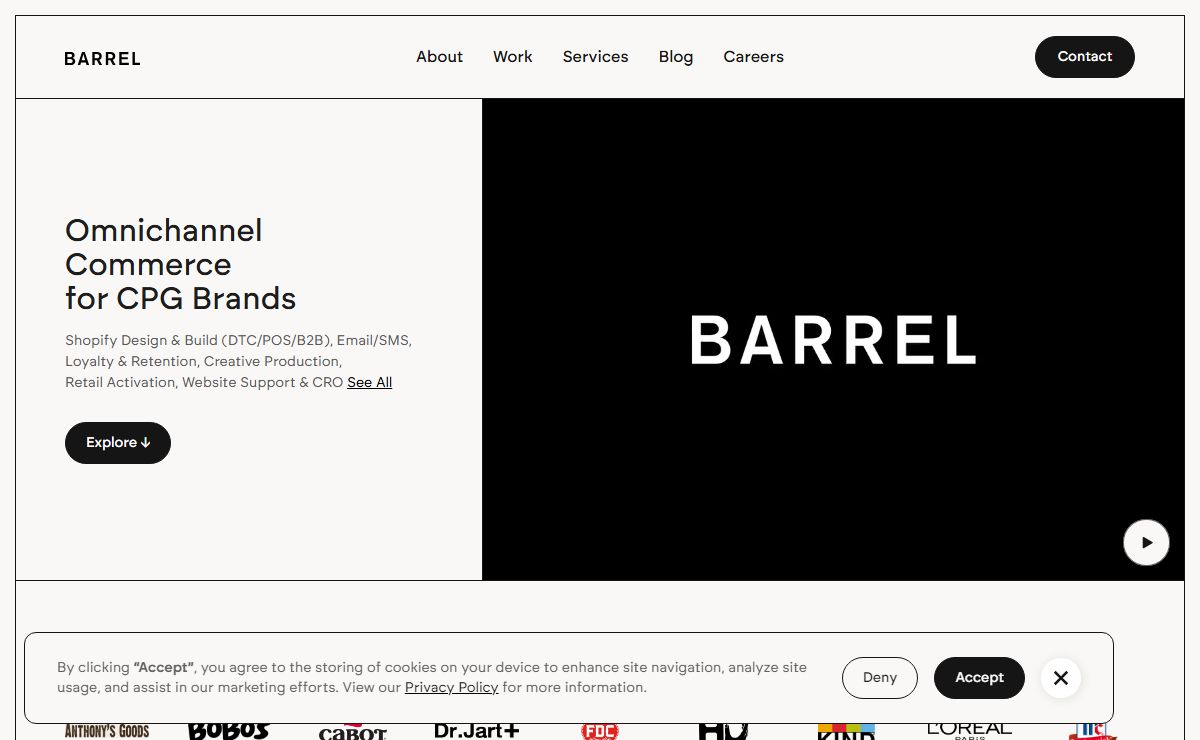Image resolution: width=1200 pixels, height=740 pixels.
Task: Click the Anthony's Goods brand logo
Action: pos(107,731)
